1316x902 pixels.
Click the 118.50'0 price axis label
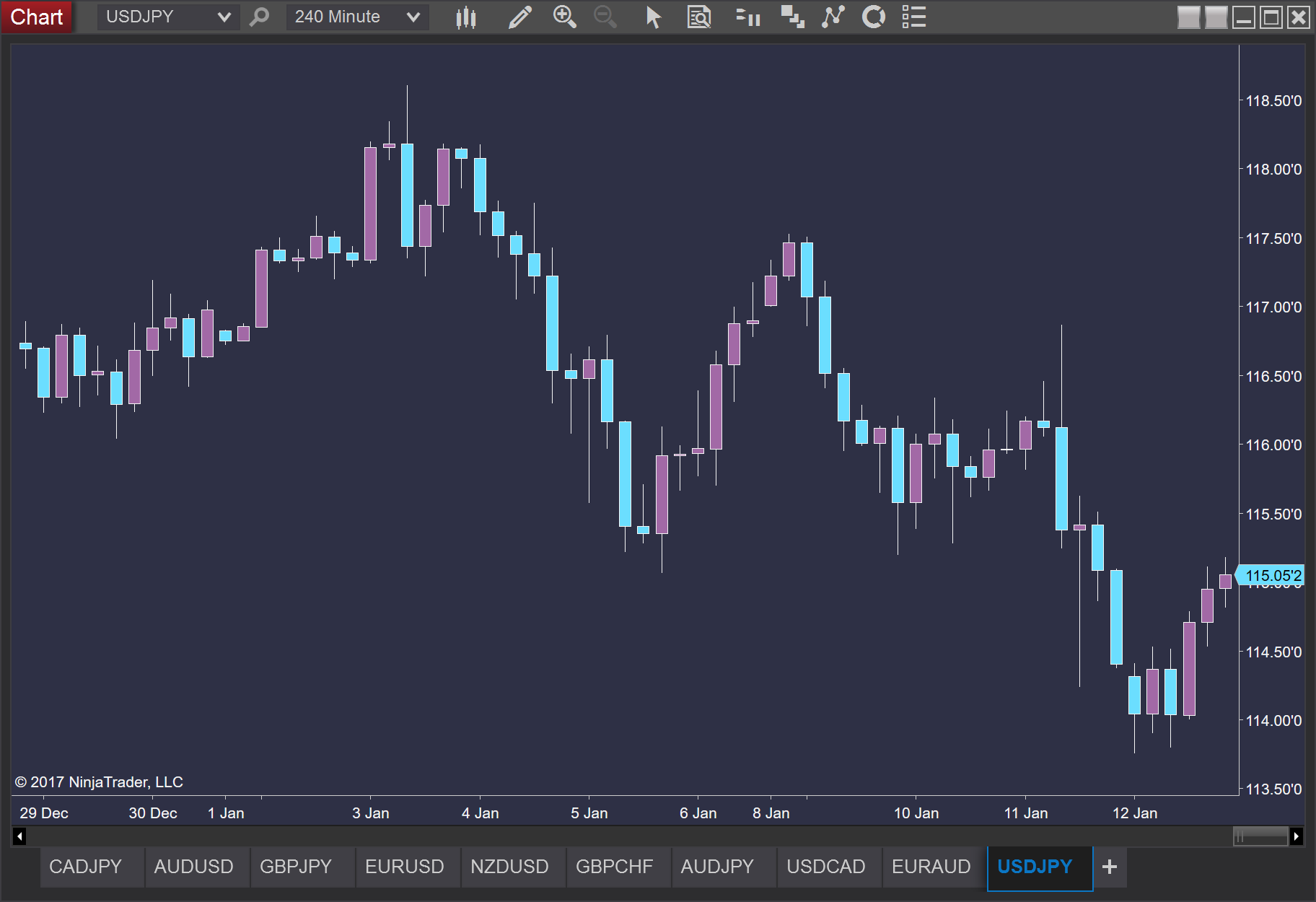(1273, 101)
